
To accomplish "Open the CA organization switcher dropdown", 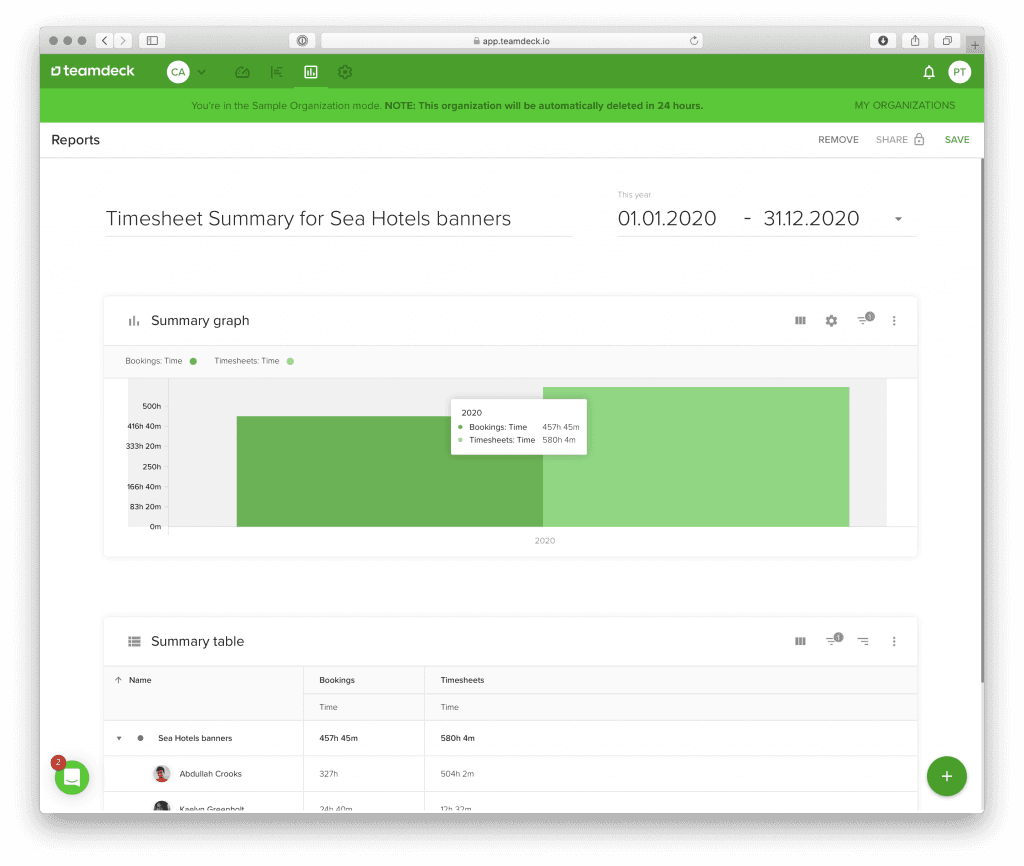I will [187, 72].
